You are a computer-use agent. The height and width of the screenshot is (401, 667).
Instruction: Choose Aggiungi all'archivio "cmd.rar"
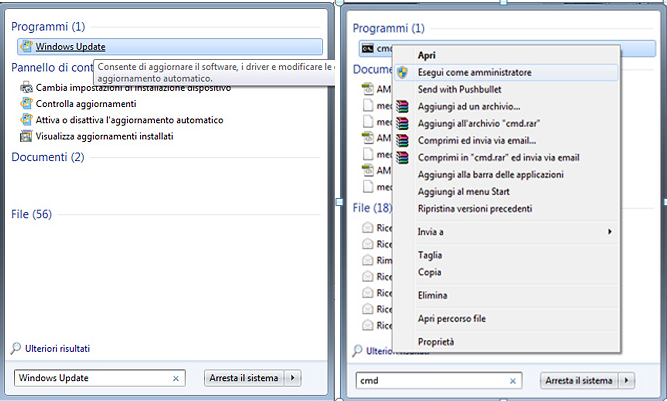479,123
